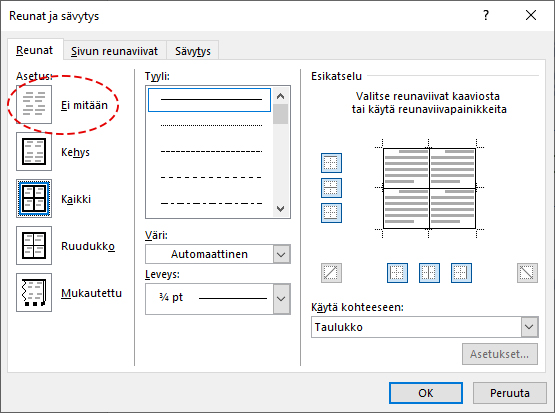
Task: Open the Väri color dropdown
Action: pyautogui.click(x=218, y=254)
